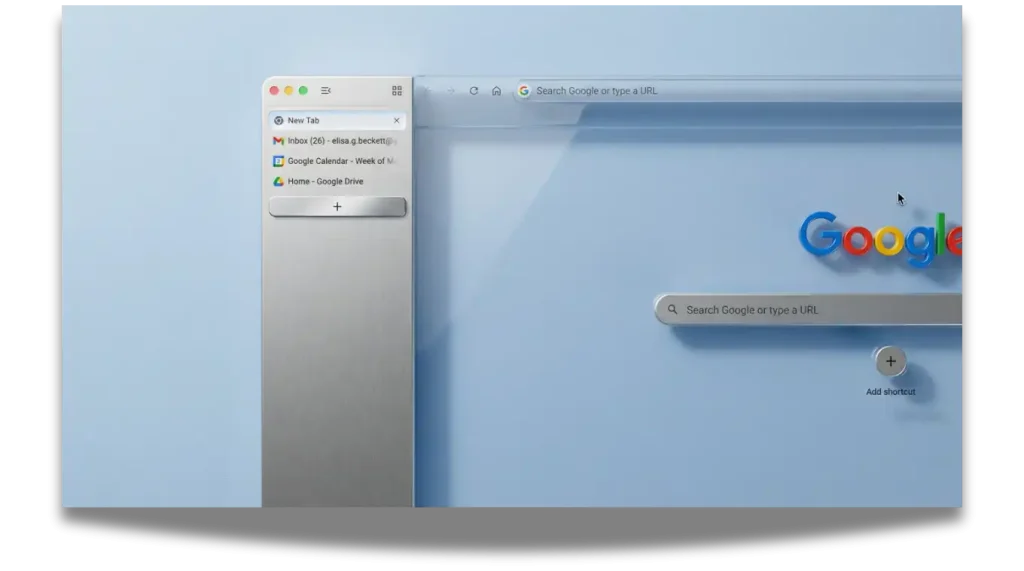Go to the home page icon
The image size is (1024, 571).
tap(496, 91)
